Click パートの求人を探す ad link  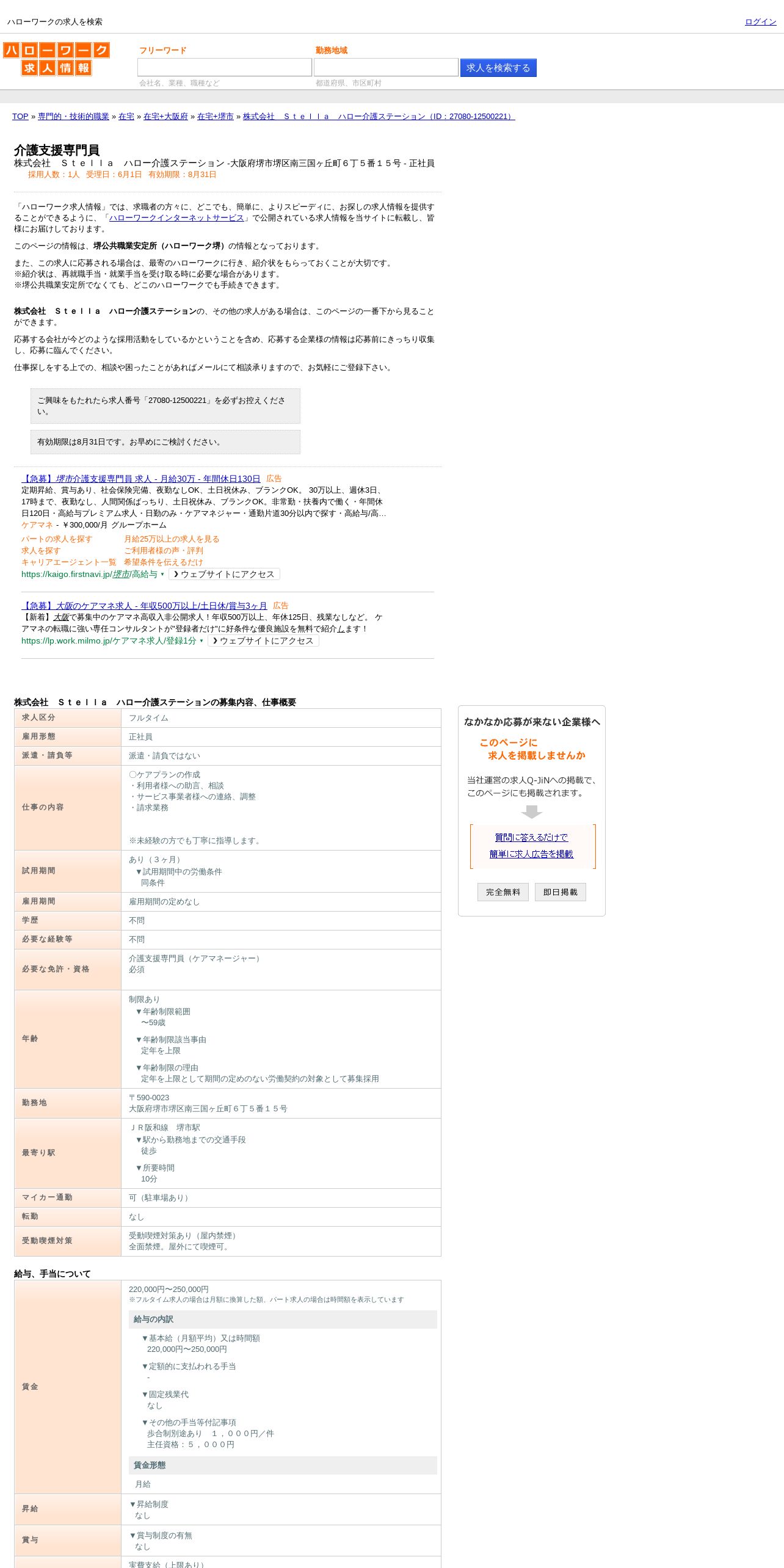[57, 539]
